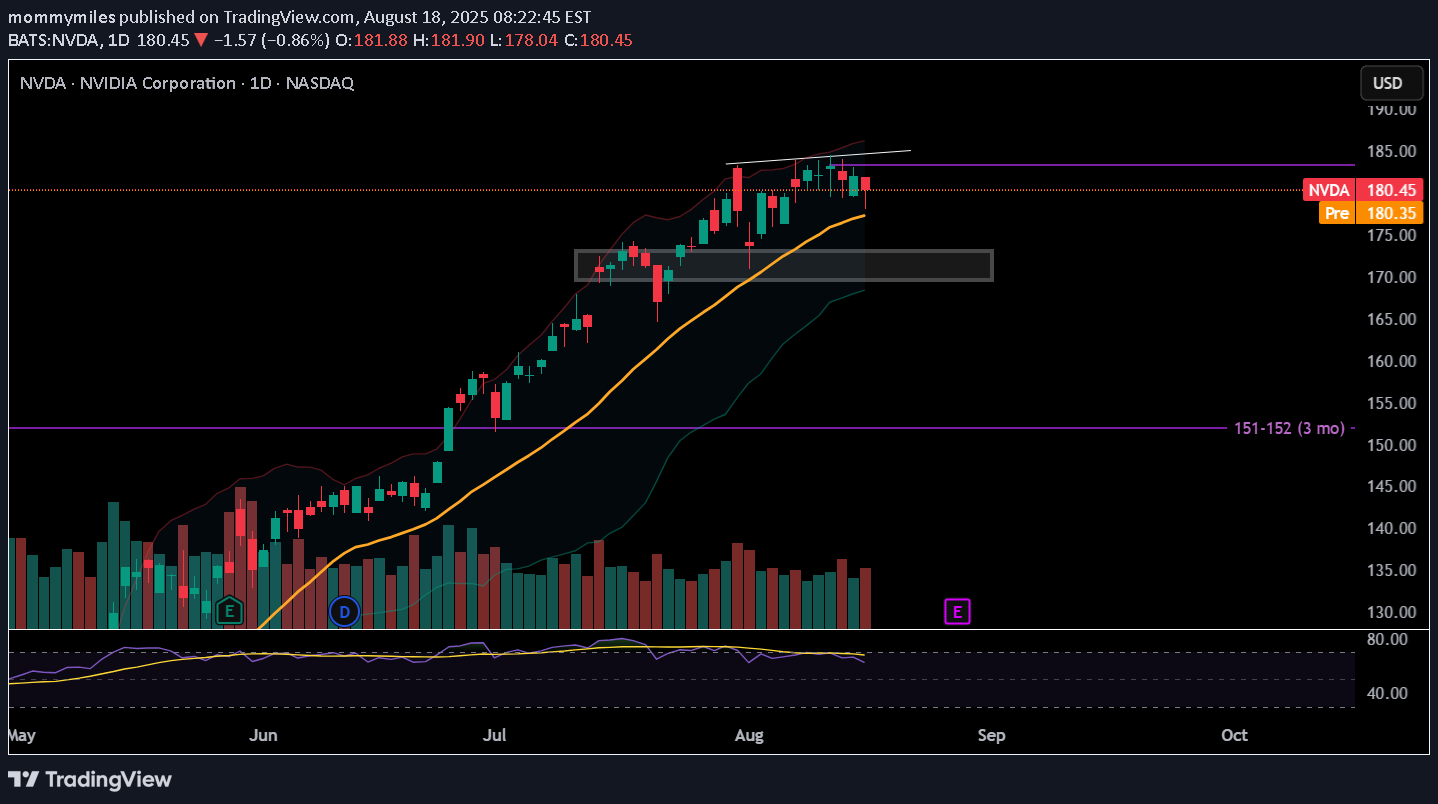Click the 170.00 price axis label
Screen dimensions: 1438x804
coord(1392,278)
